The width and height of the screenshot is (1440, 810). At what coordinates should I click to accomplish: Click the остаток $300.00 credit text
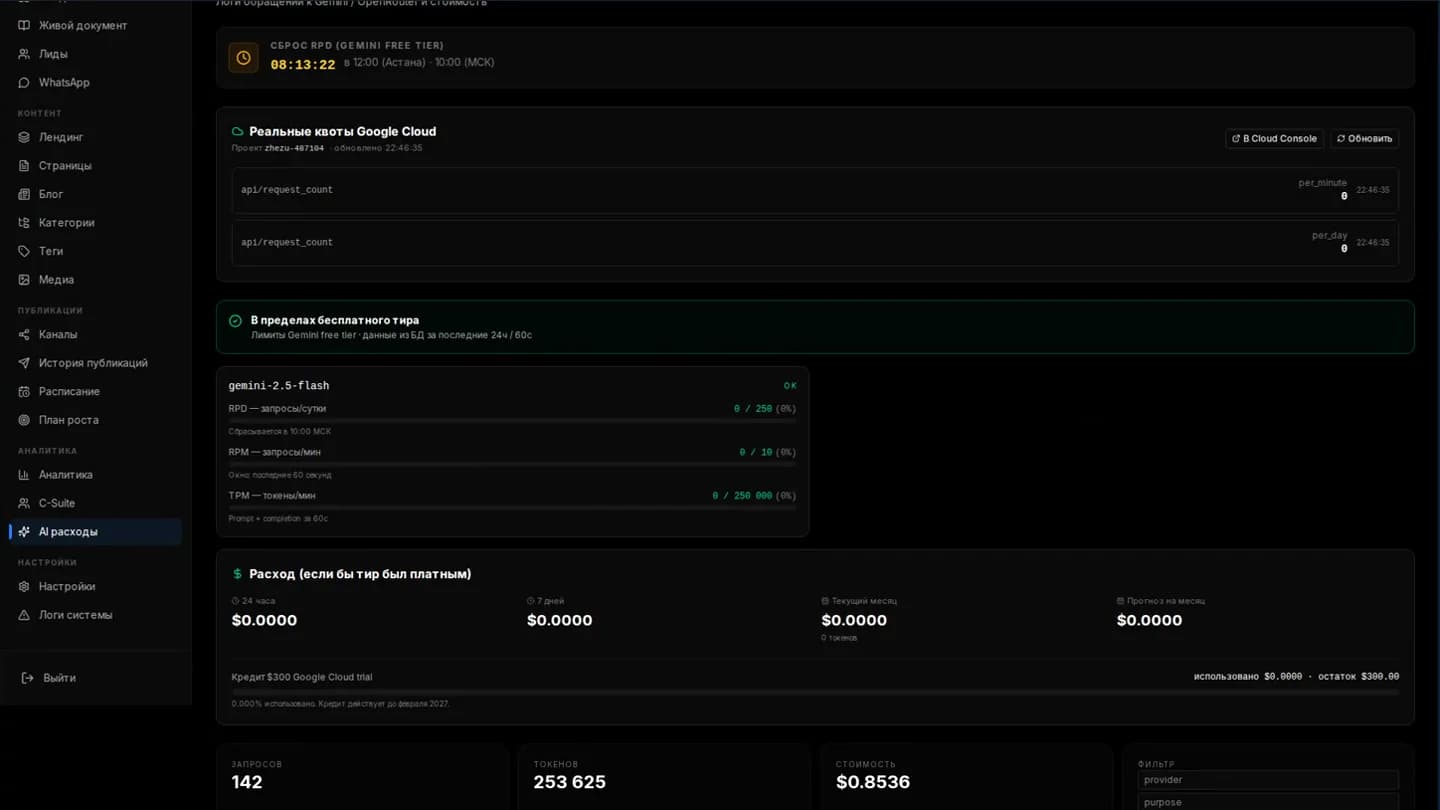1358,677
